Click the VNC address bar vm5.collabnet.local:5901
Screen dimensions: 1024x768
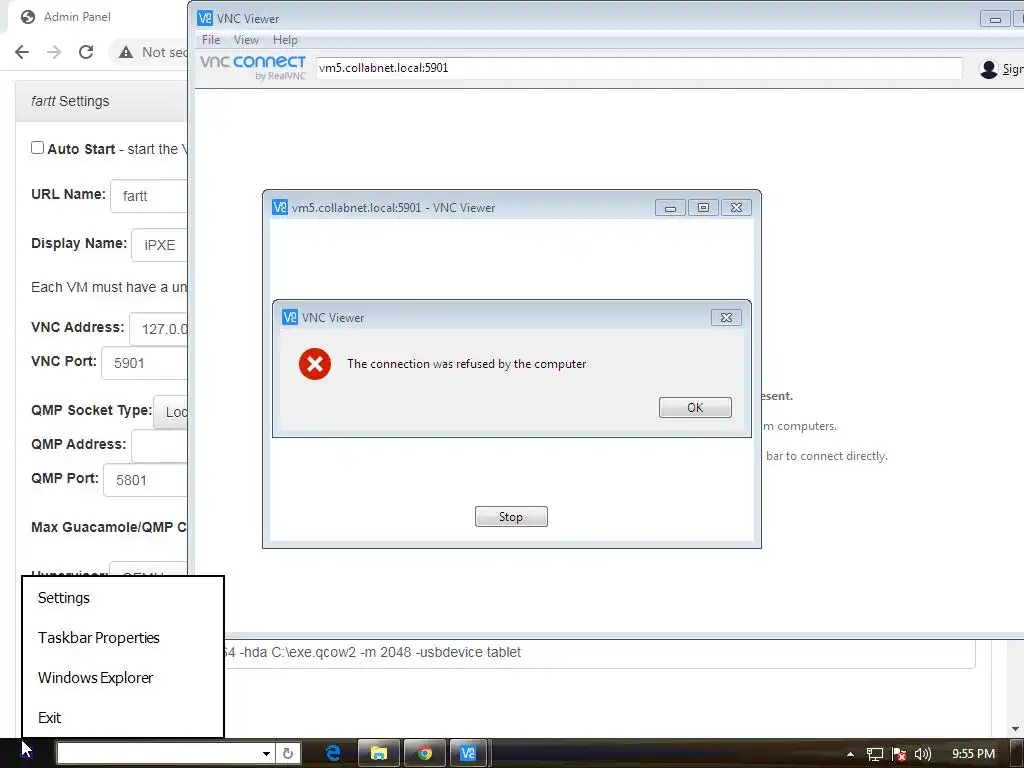(639, 68)
